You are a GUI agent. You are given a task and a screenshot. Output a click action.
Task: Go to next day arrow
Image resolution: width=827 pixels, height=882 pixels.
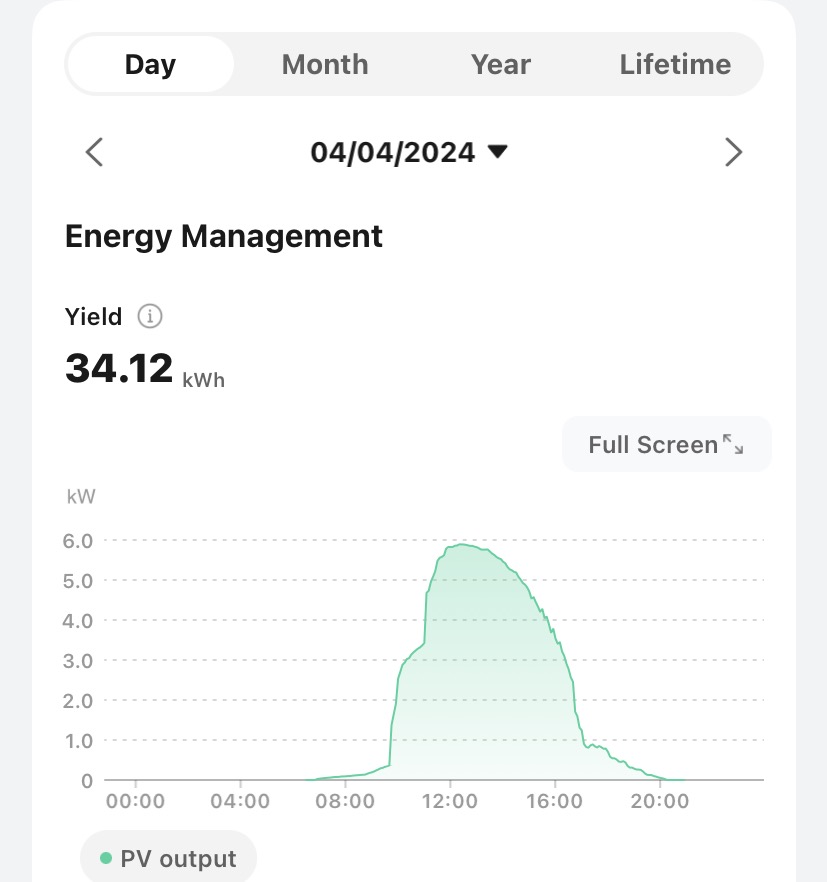733,152
